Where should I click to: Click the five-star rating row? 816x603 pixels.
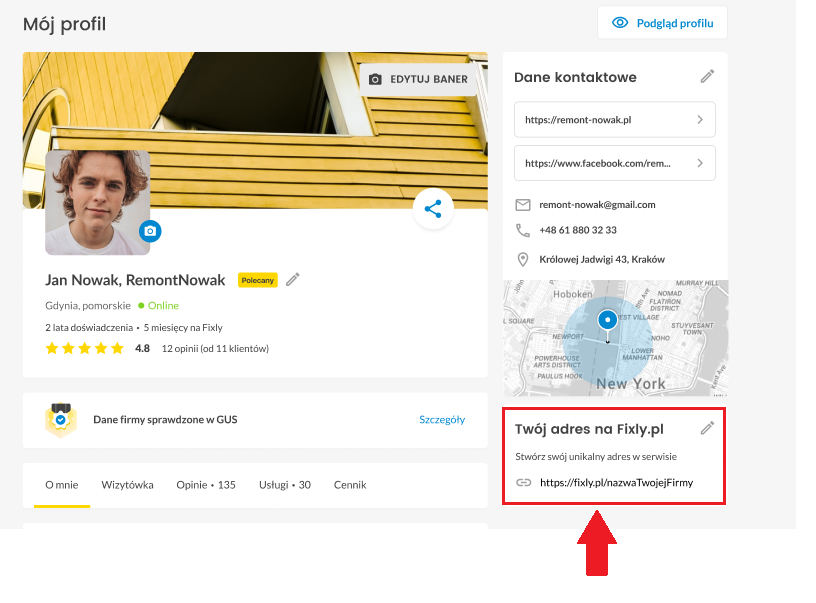[85, 348]
